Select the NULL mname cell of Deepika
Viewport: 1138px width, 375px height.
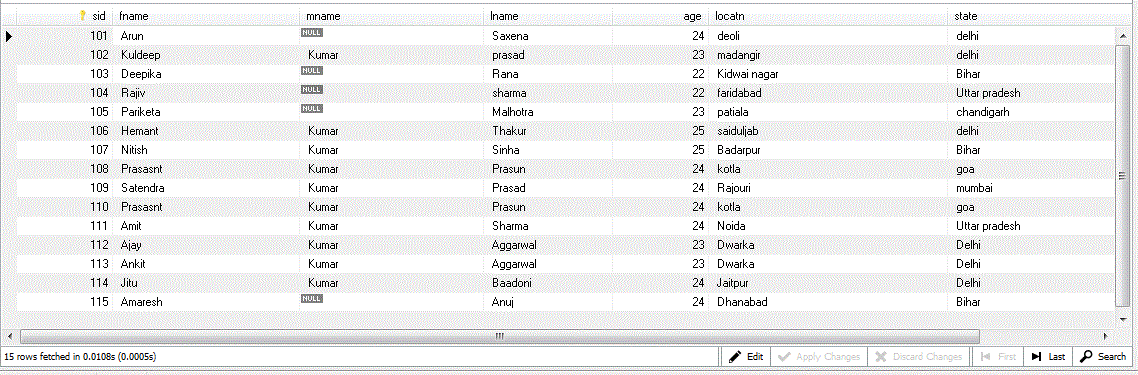(x=312, y=70)
